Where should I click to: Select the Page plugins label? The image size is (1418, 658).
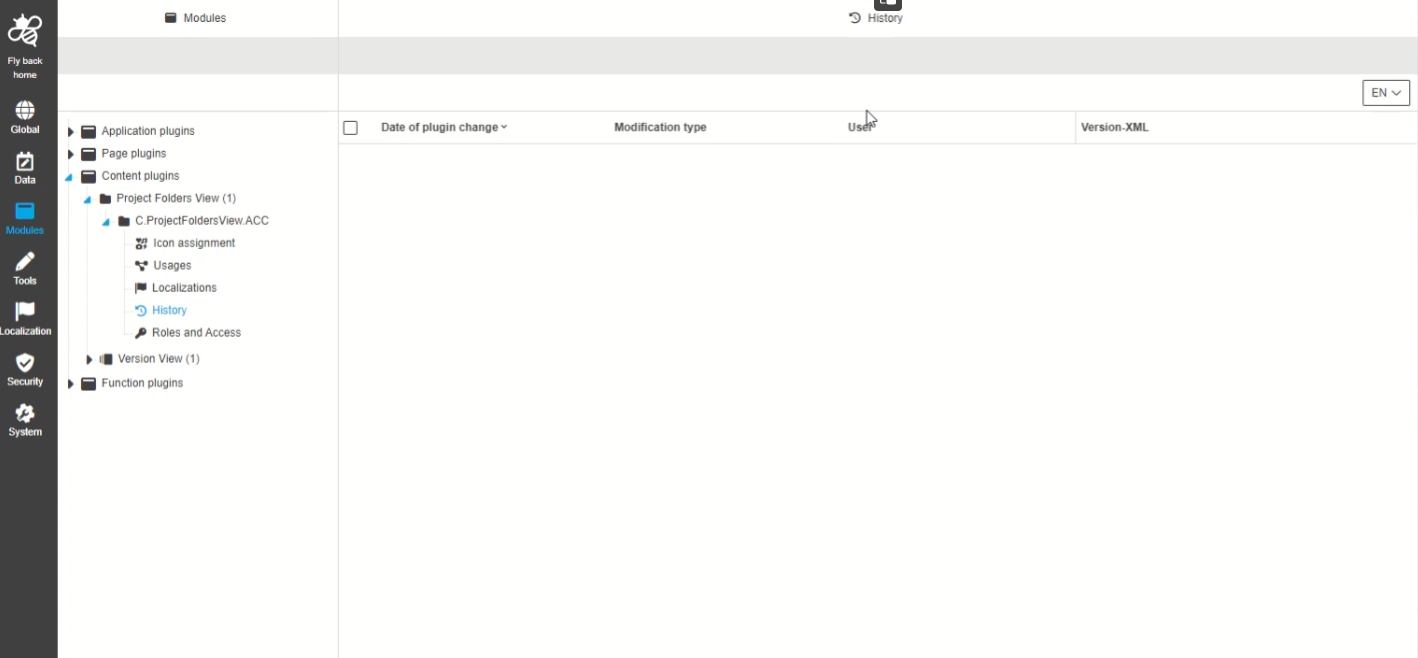click(134, 154)
